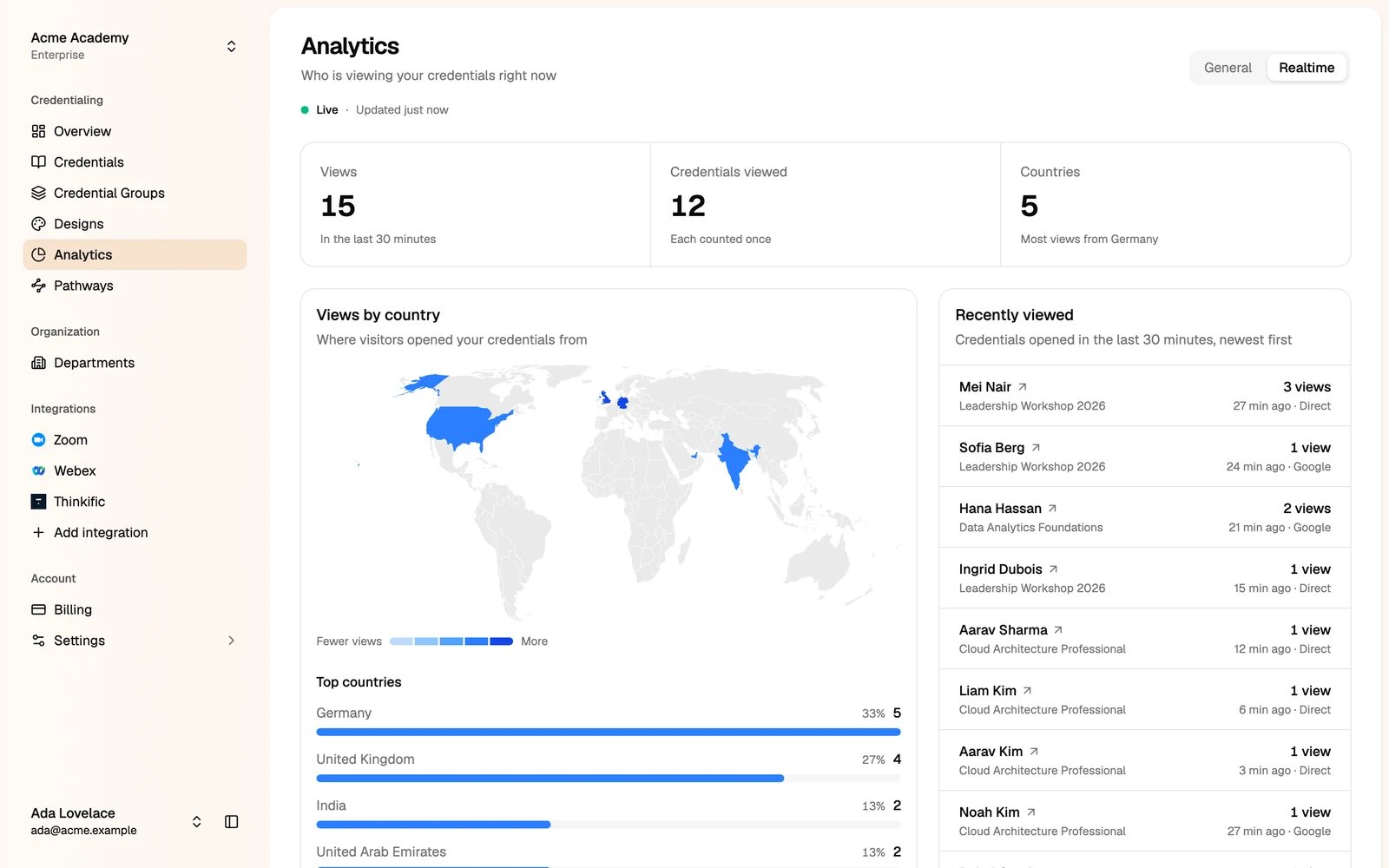Click the Views count card
1389x868 pixels.
(476, 205)
